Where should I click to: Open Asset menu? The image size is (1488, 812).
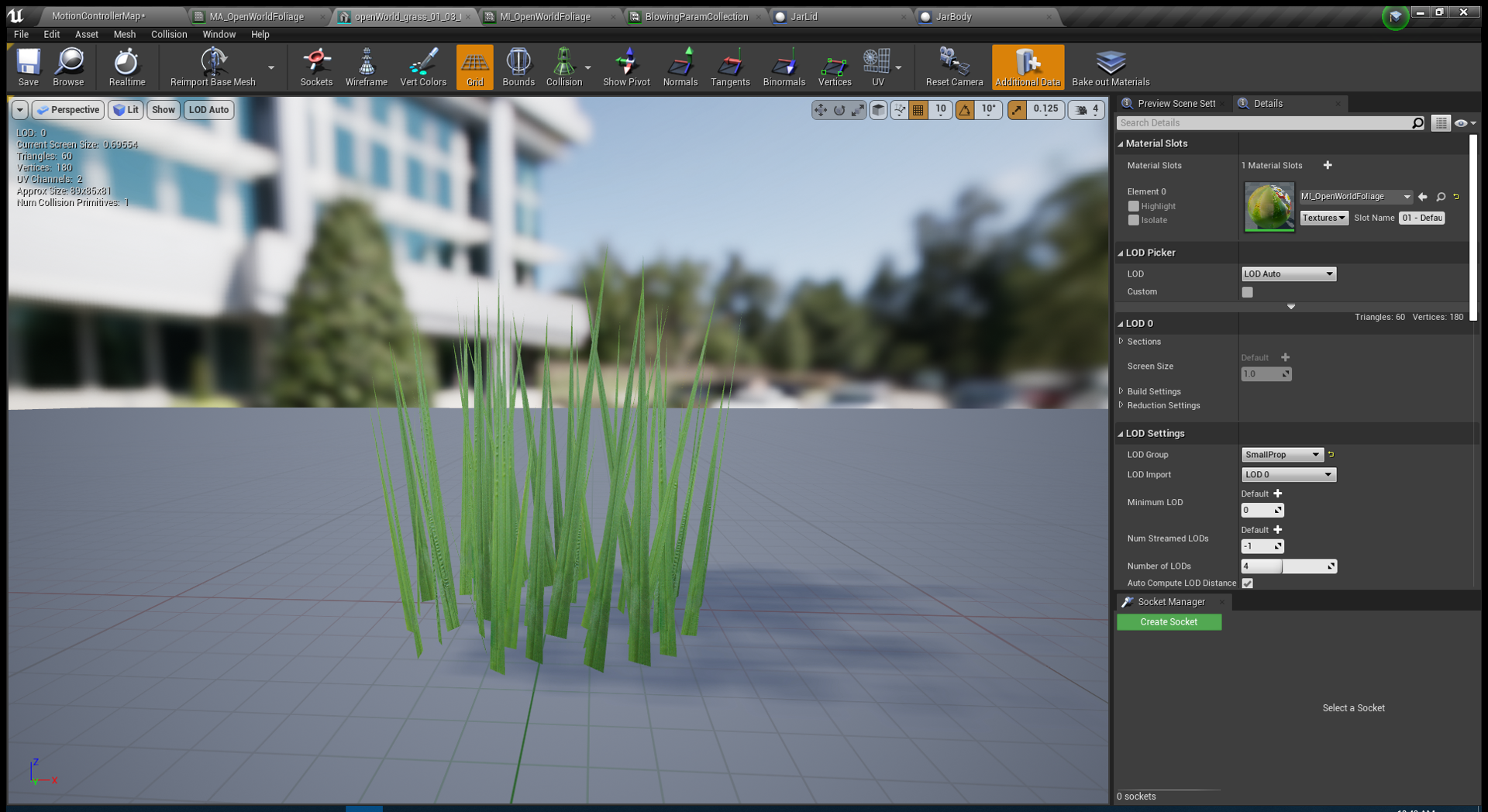[x=87, y=34]
